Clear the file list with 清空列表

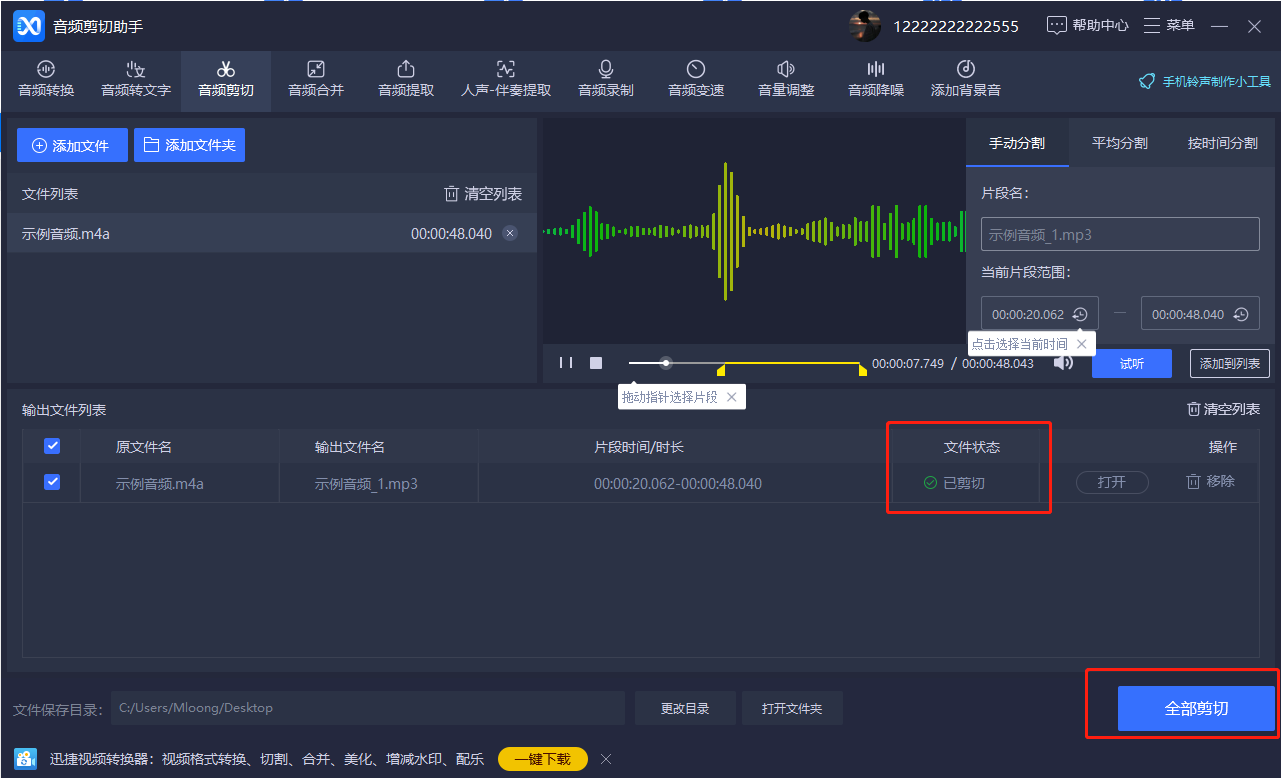click(483, 194)
